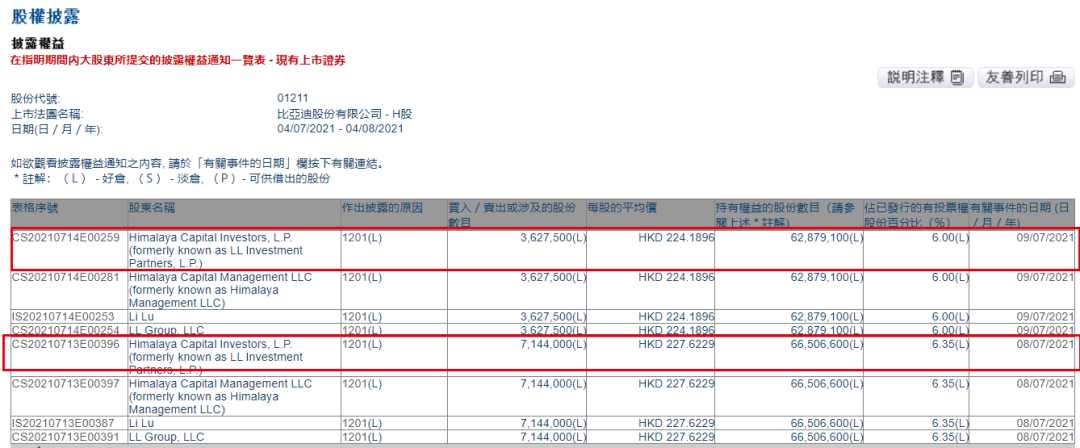Click Himalaya Capital Management in CS20210713E00397 row
This screenshot has width=1080, height=448.
tap(220, 396)
